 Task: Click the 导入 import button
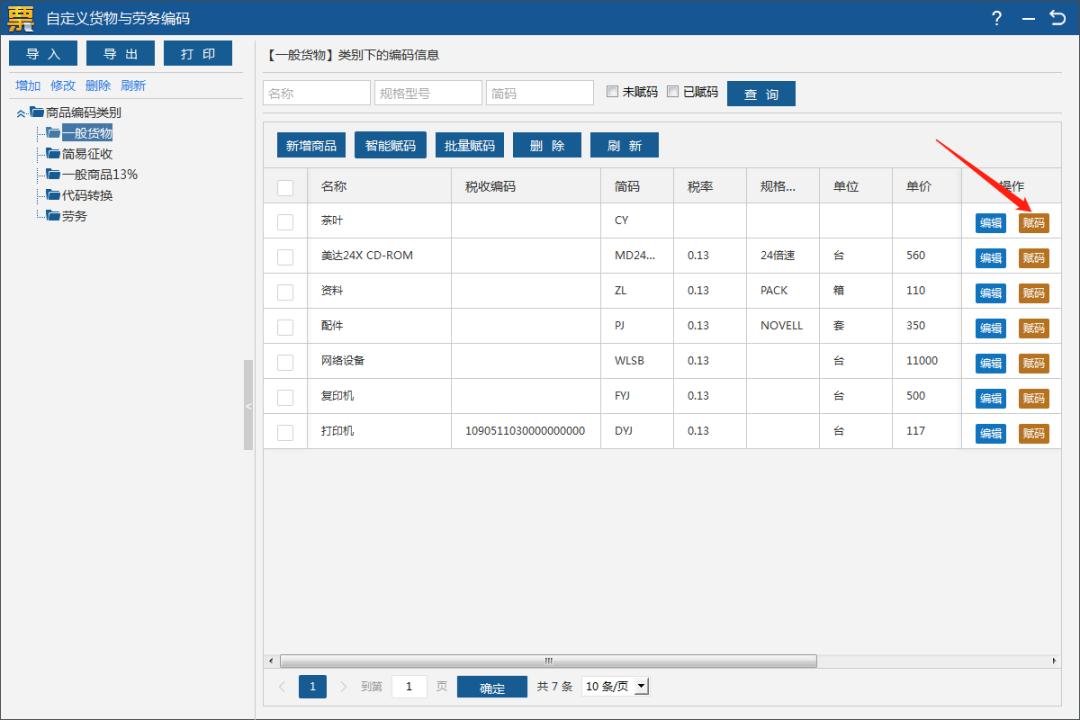tap(42, 53)
